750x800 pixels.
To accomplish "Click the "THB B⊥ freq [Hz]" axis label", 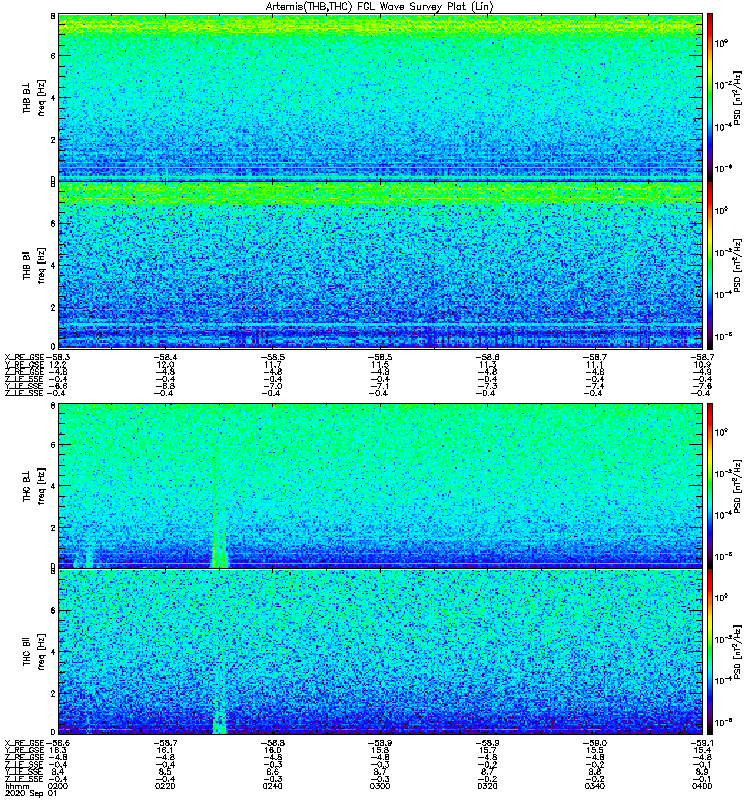I will pos(34,97).
